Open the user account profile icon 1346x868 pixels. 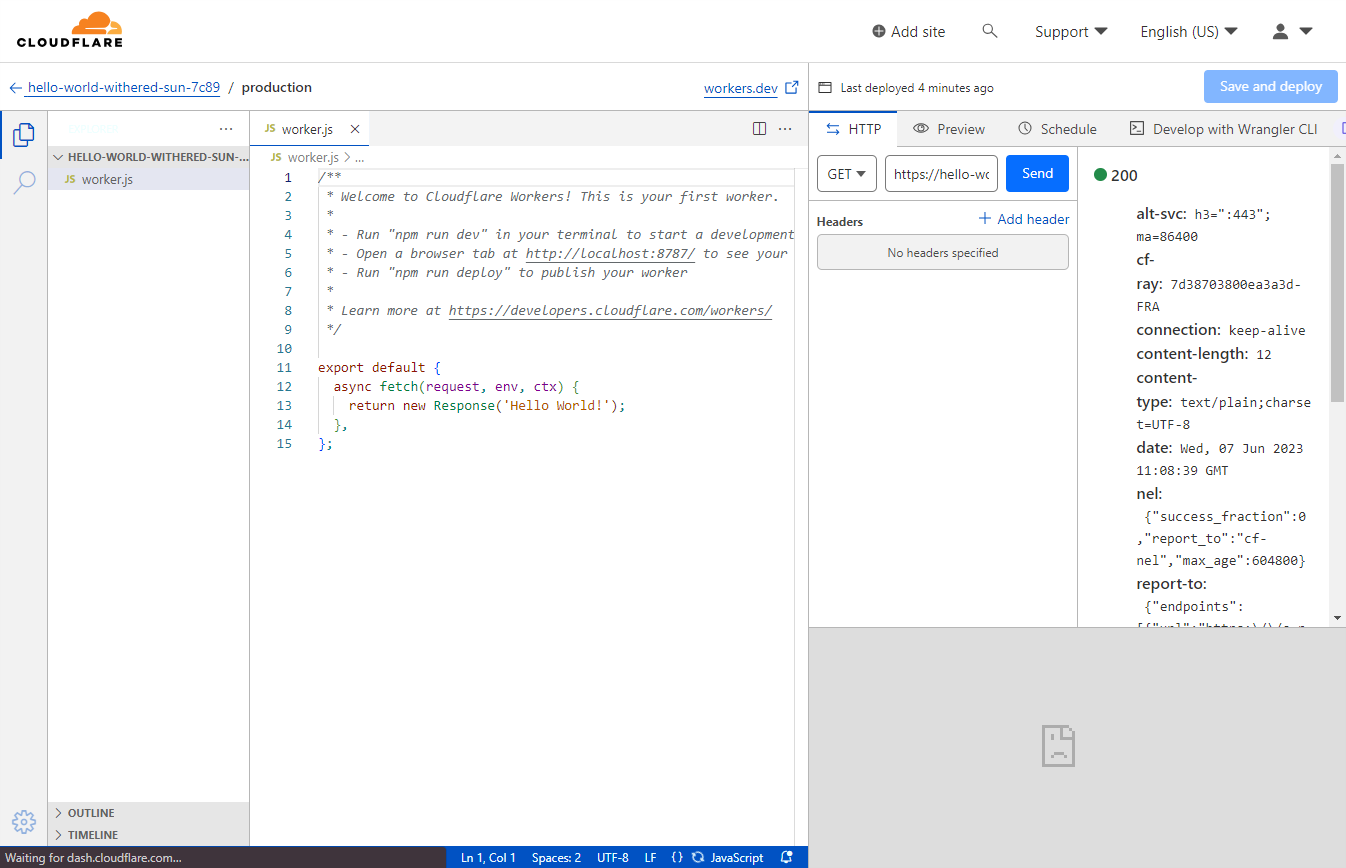[x=1280, y=31]
